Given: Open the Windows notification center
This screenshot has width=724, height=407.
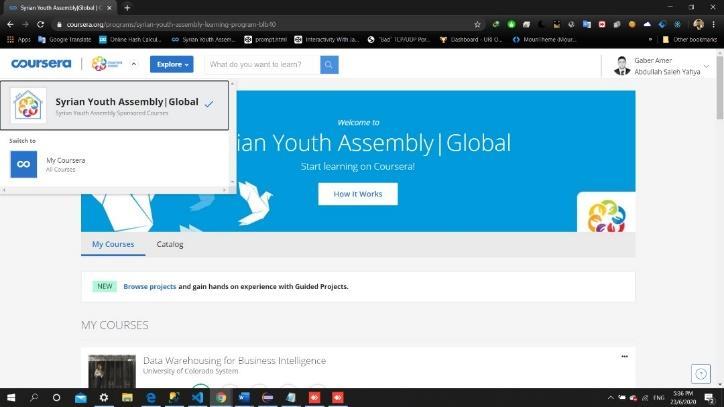Looking at the screenshot, I should (x=709, y=397).
